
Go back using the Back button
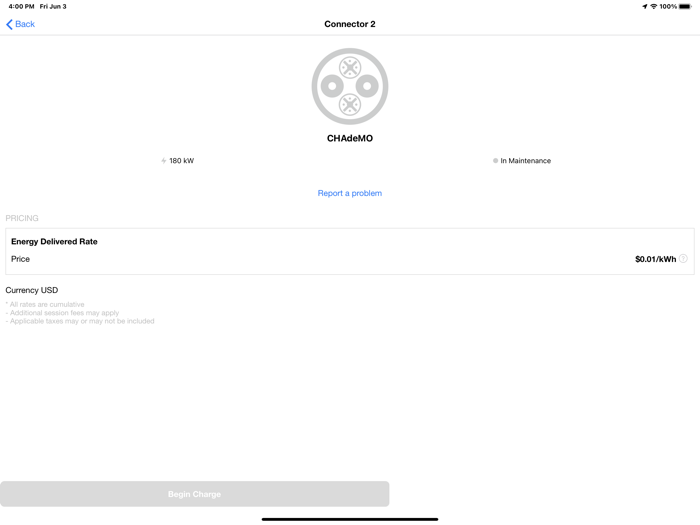tap(20, 24)
